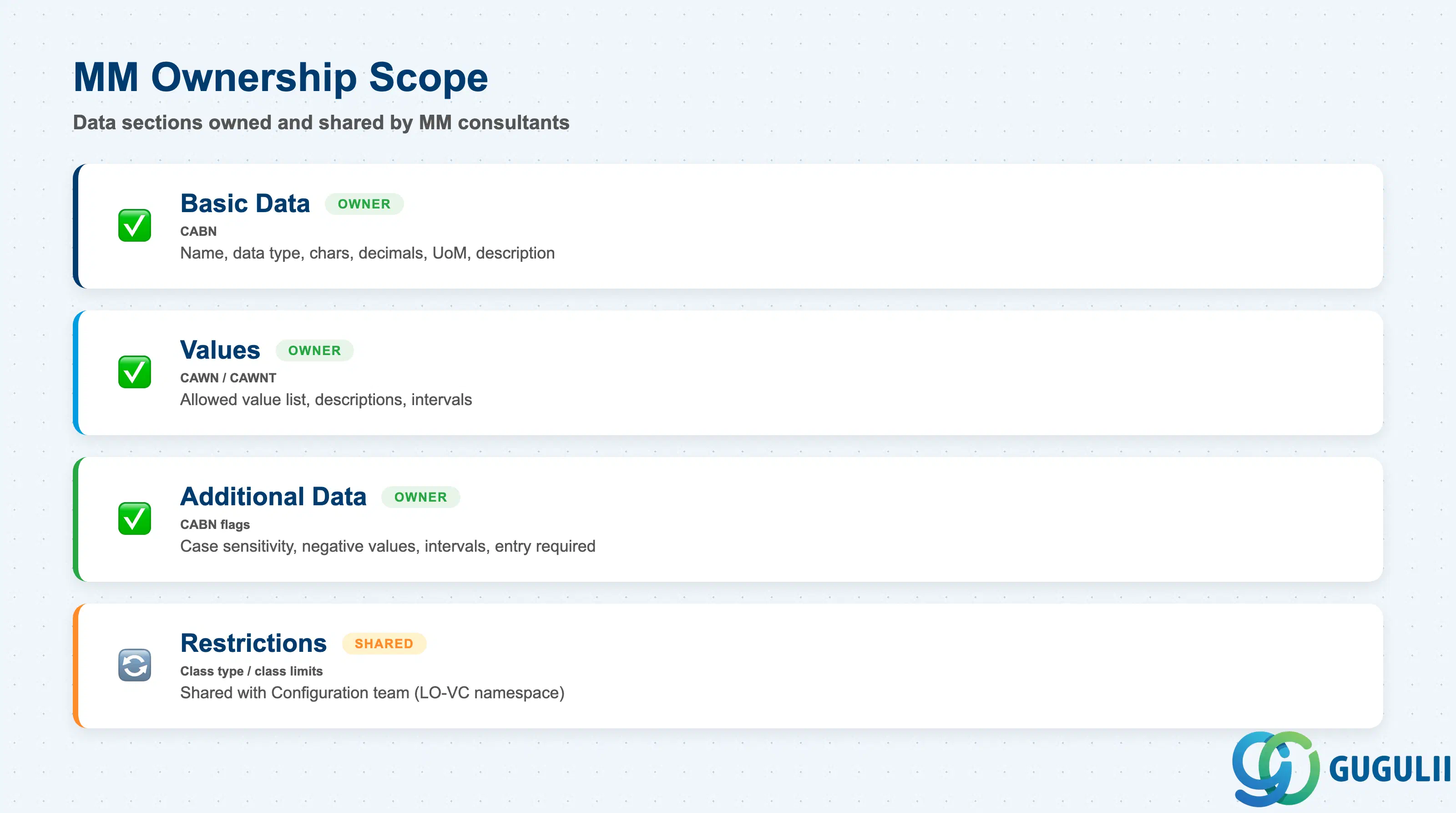Select the Values heading
This screenshot has height=813, width=1456.
tap(220, 350)
